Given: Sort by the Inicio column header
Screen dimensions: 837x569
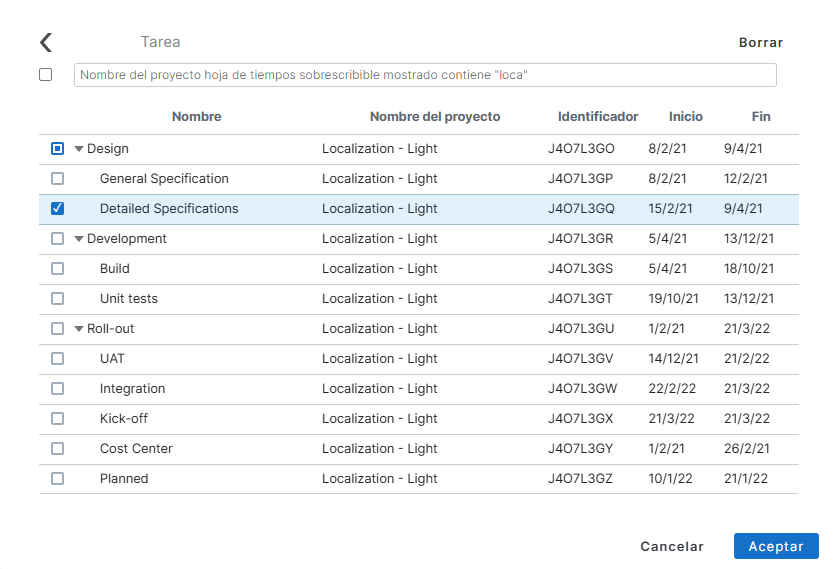Looking at the screenshot, I should (685, 117).
